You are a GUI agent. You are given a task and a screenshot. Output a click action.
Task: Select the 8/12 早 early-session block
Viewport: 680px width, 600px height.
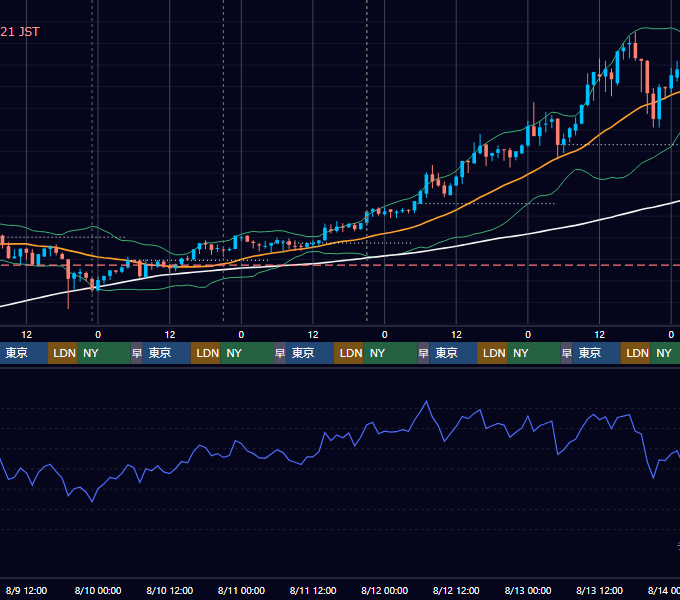[x=423, y=353]
